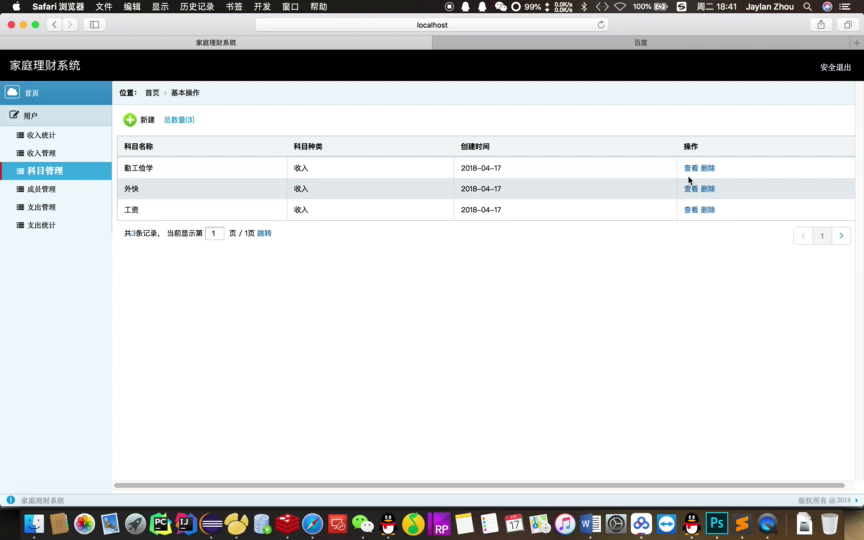864x540 pixels.
Task: Click the page number input field
Action: 214,233
